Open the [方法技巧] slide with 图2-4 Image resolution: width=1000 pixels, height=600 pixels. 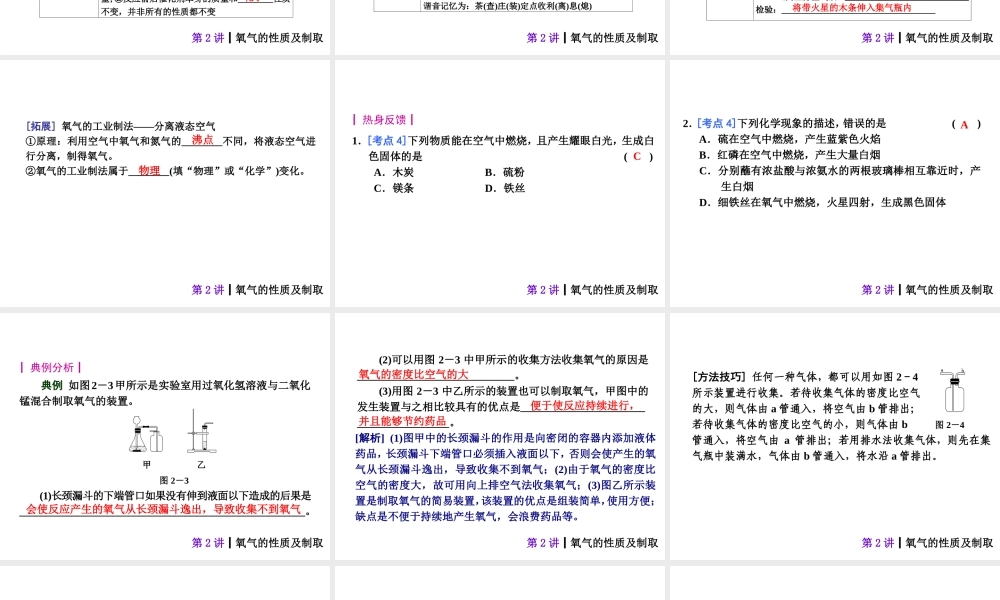tap(835, 436)
